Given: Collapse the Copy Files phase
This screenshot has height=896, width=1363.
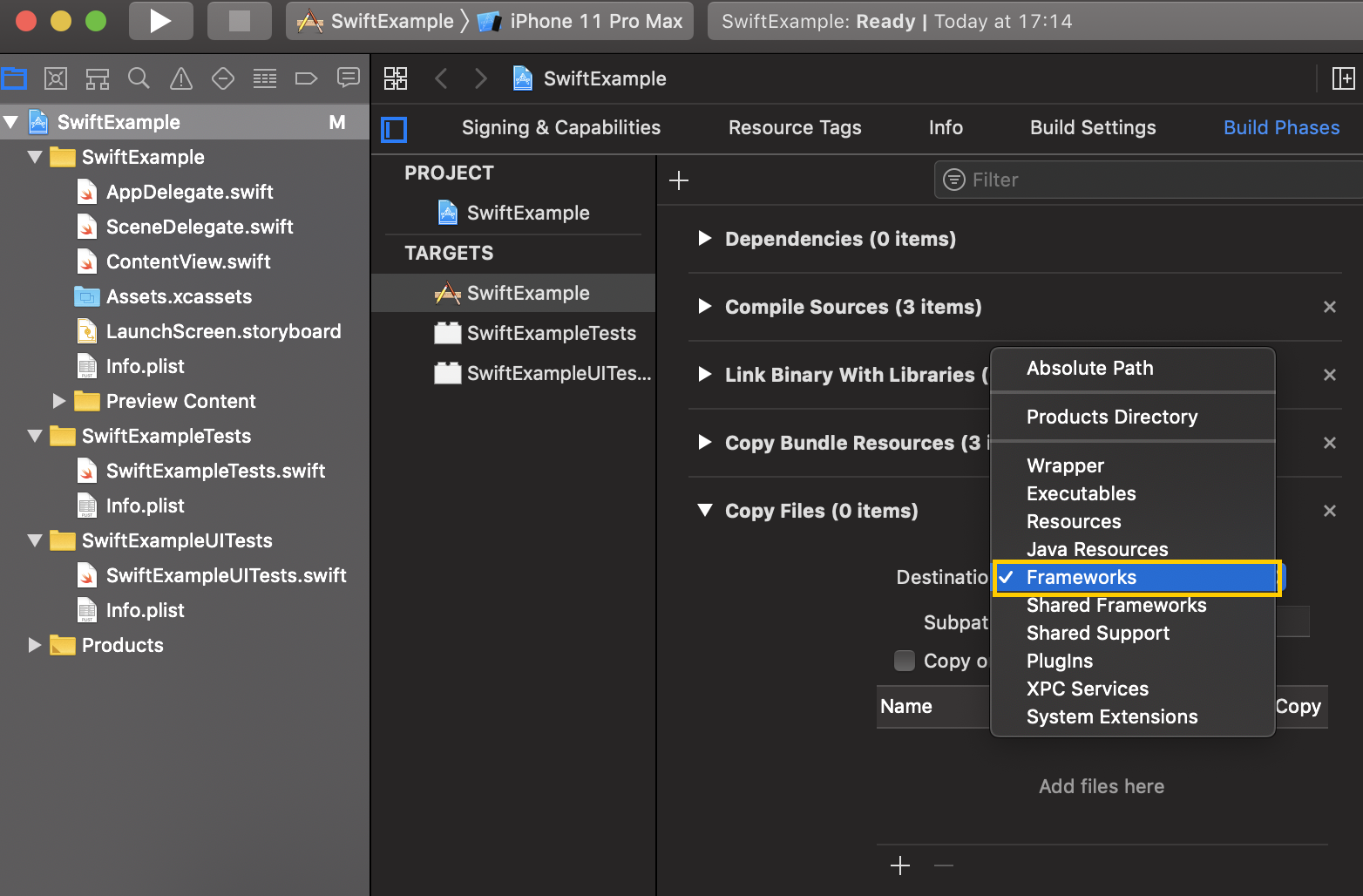Looking at the screenshot, I should (x=705, y=511).
